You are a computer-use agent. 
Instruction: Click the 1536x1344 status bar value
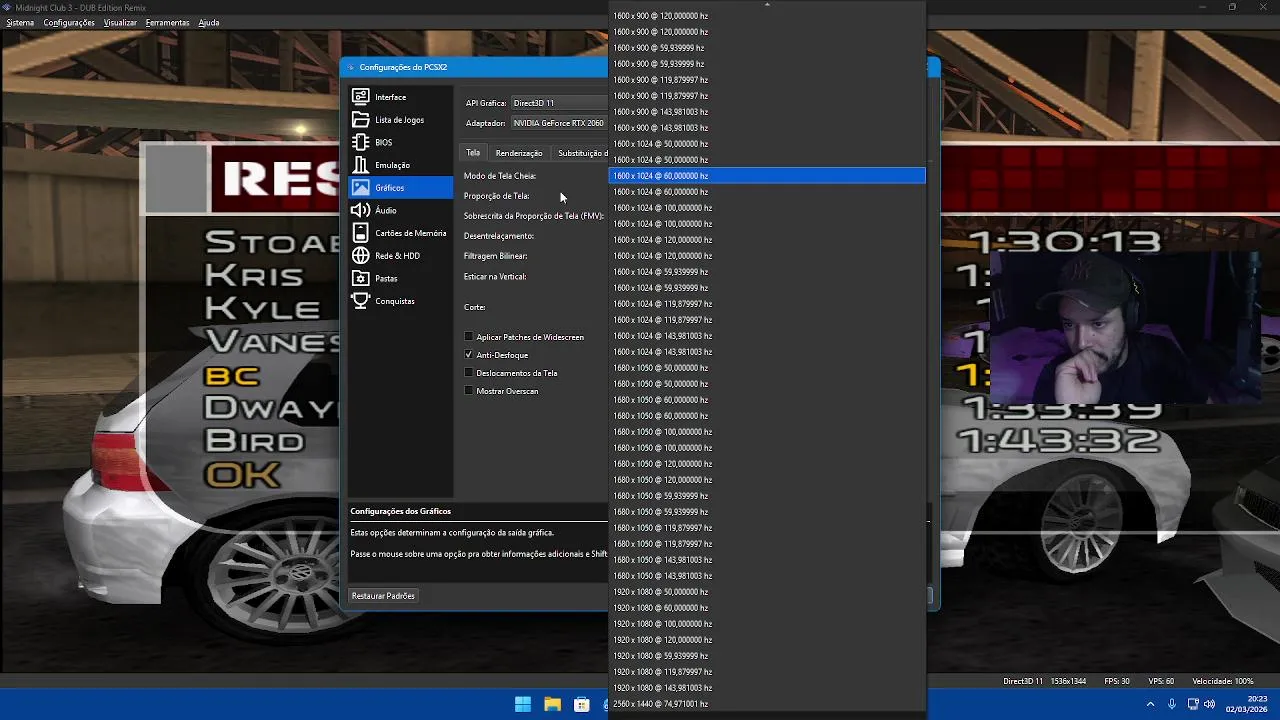1067,681
